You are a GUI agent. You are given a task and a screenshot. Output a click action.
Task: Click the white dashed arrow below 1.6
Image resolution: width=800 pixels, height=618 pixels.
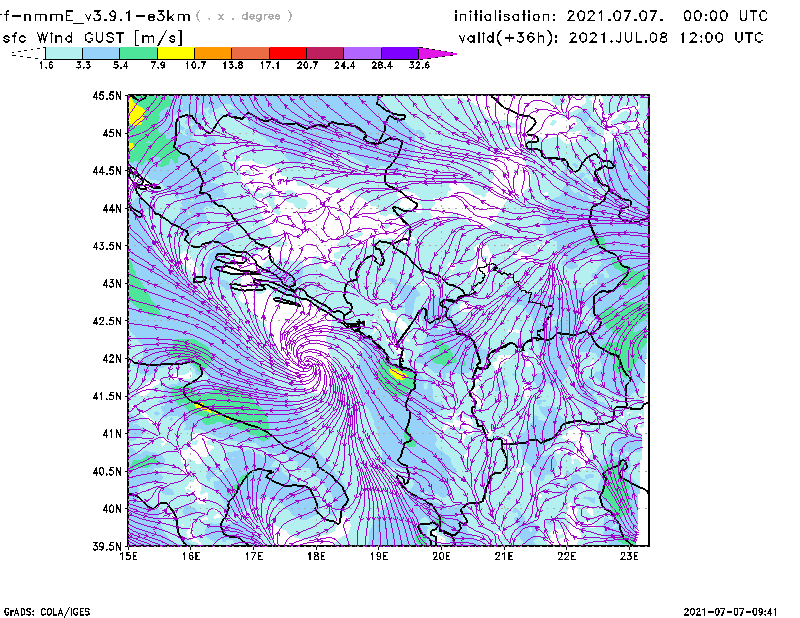click(x=28, y=53)
